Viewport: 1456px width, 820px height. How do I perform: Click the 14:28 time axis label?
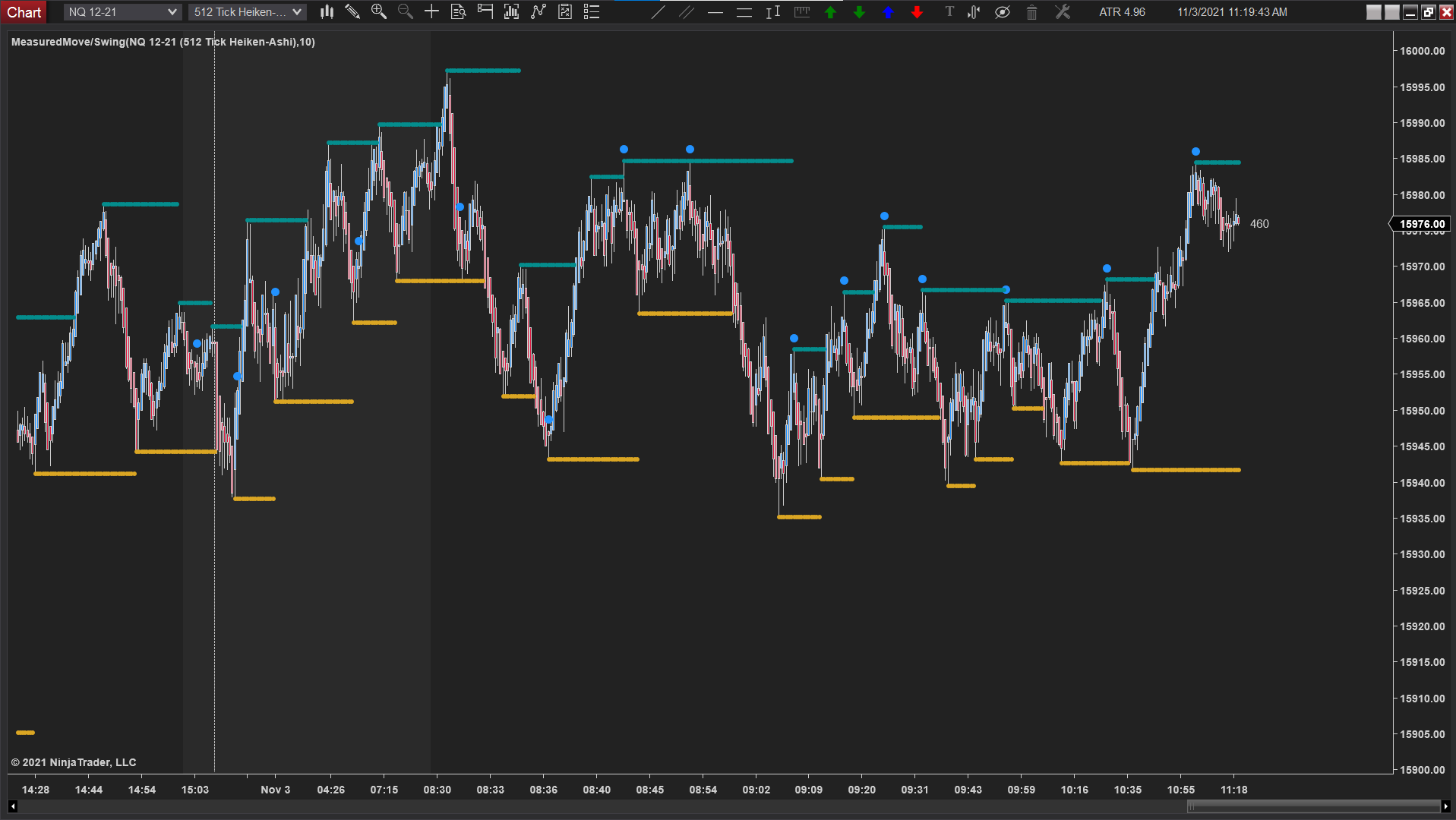[x=36, y=790]
